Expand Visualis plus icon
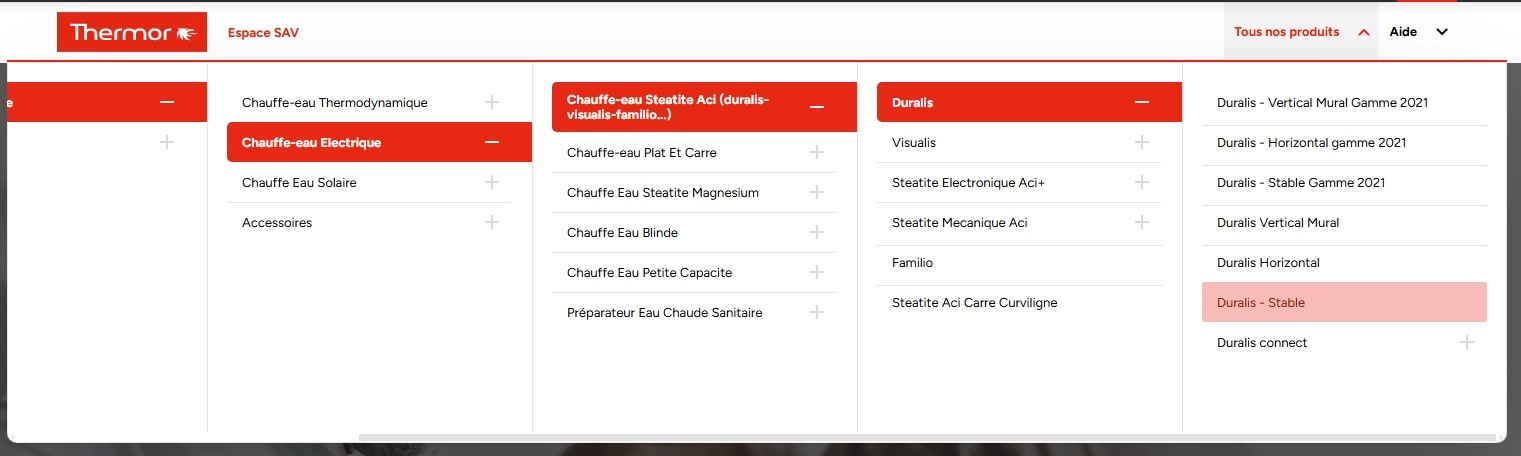The image size is (1521, 456). 1142,142
